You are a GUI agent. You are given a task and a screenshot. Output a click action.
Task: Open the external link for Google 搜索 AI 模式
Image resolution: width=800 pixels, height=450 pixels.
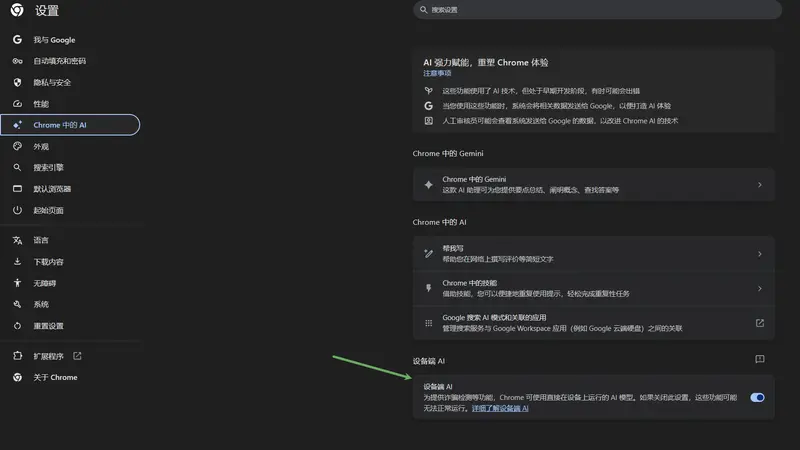[760, 323]
